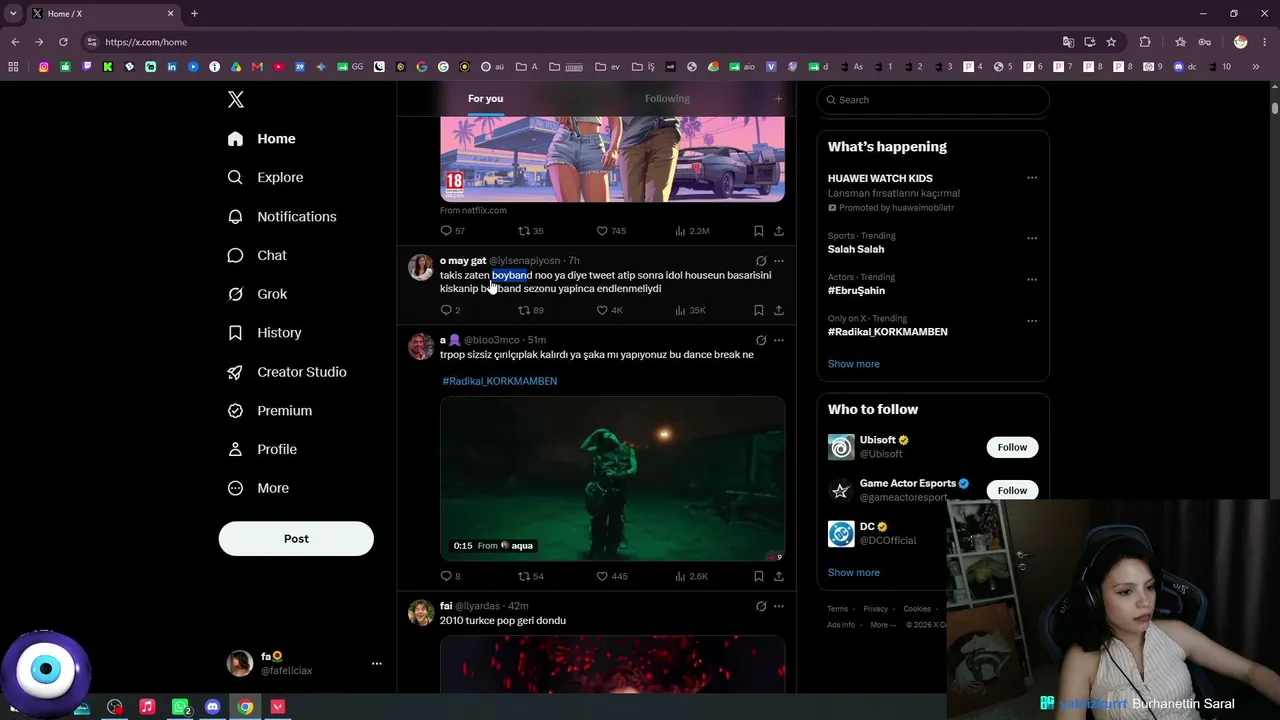
Task: Click the plus icon beside Following tab
Action: tap(778, 98)
